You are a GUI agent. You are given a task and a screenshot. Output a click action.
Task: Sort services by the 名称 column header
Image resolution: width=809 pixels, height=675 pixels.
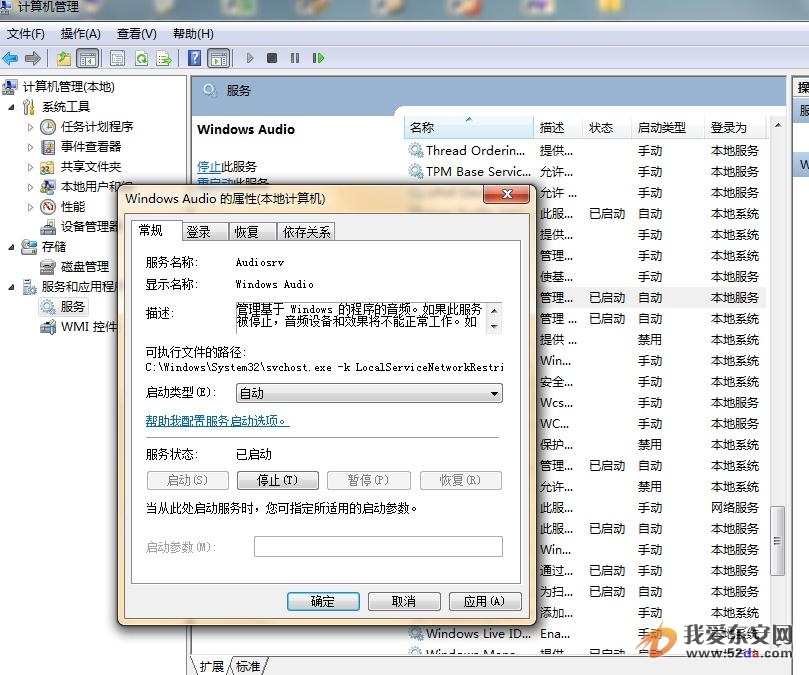point(468,127)
